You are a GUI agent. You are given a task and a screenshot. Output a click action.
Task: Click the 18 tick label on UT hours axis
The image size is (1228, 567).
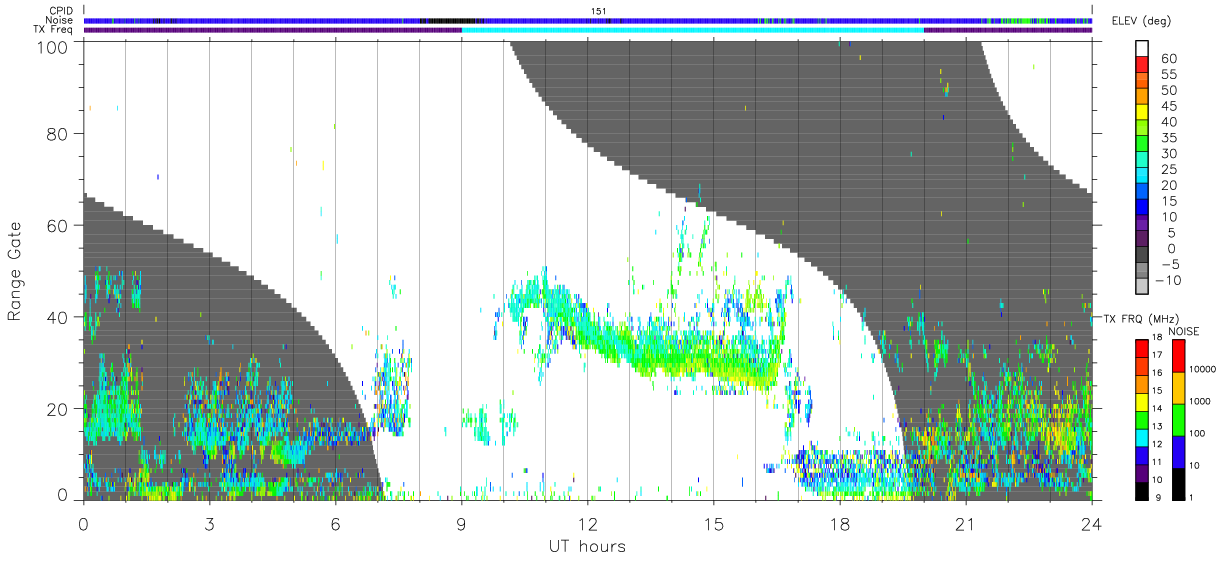click(839, 525)
